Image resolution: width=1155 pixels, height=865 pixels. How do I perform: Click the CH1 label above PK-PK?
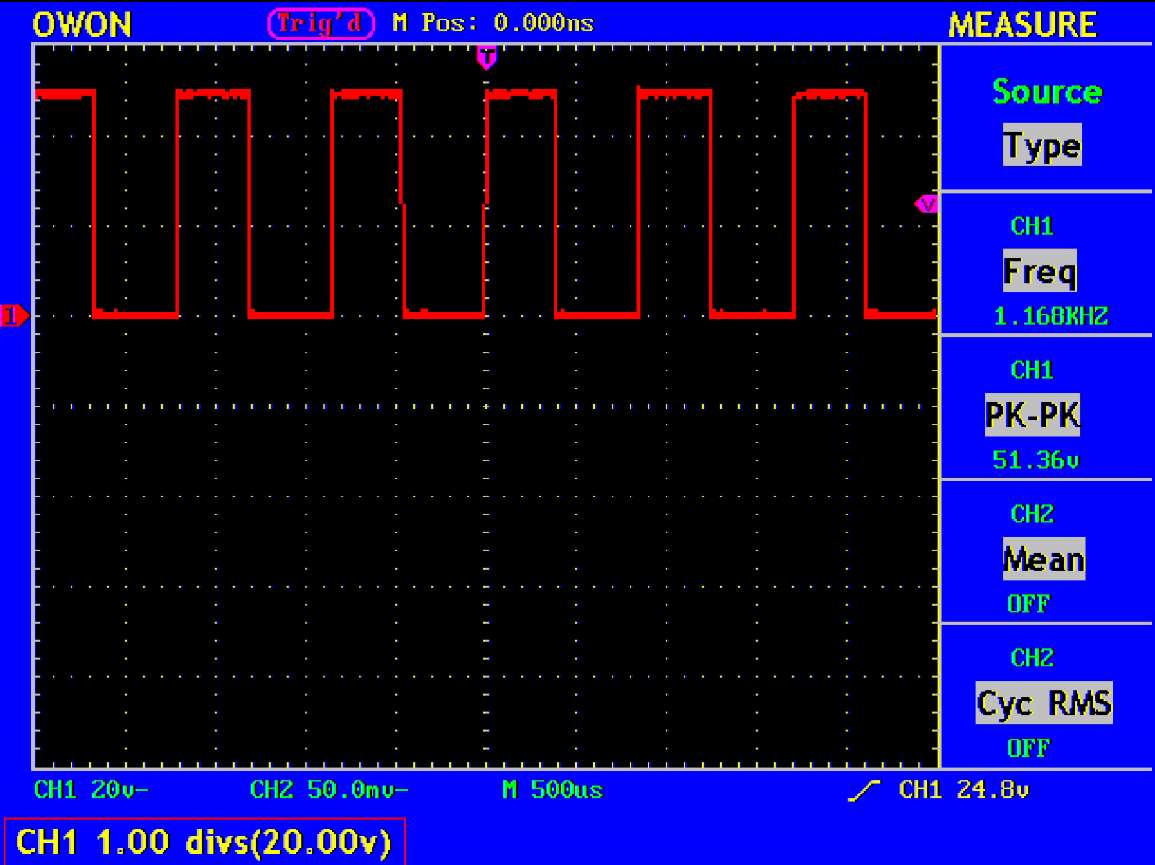click(1032, 369)
